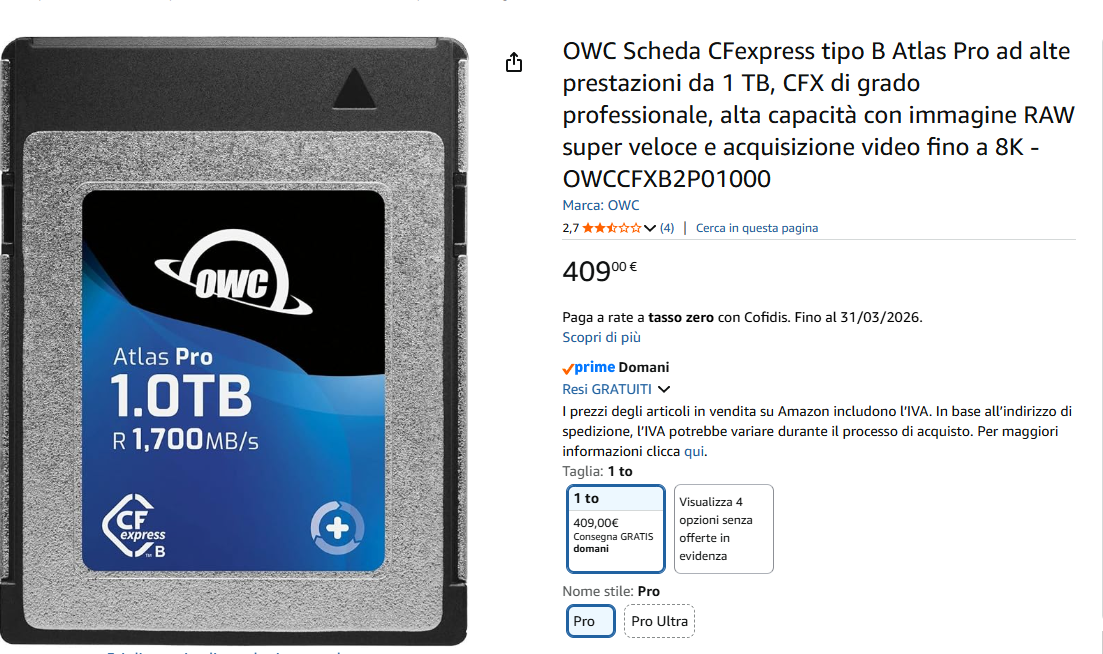Viewport: 1103px width, 654px height.
Task: Click the share icon beside product image
Action: (x=514, y=63)
